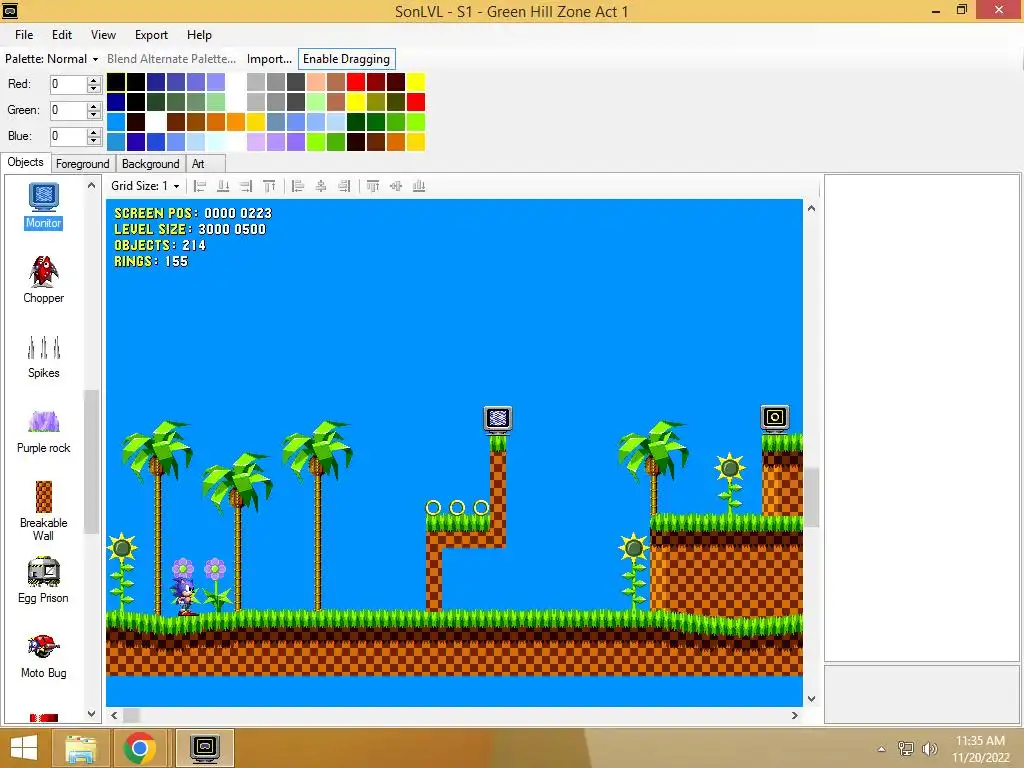Viewport: 1024px width, 768px height.
Task: Click the Align Ground toolbar icon
Action: click(x=223, y=186)
